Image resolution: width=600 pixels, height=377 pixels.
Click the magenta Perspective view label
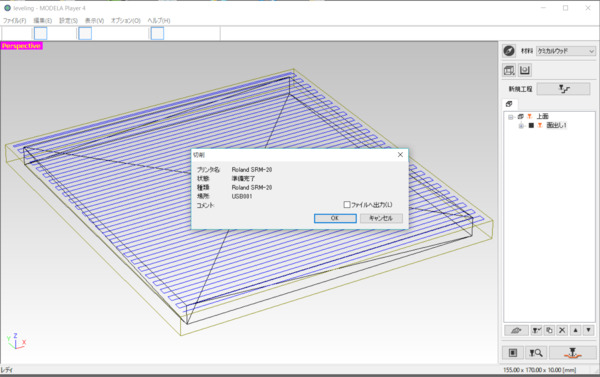point(21,46)
